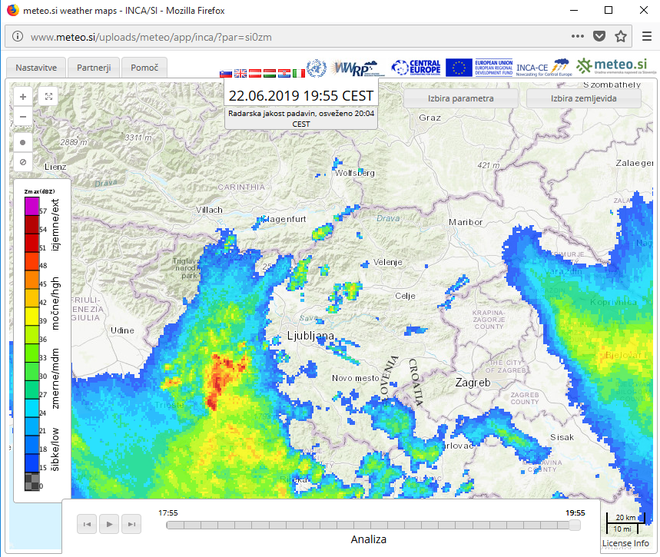
Task: Click the Villach map label
Action: coord(209,210)
